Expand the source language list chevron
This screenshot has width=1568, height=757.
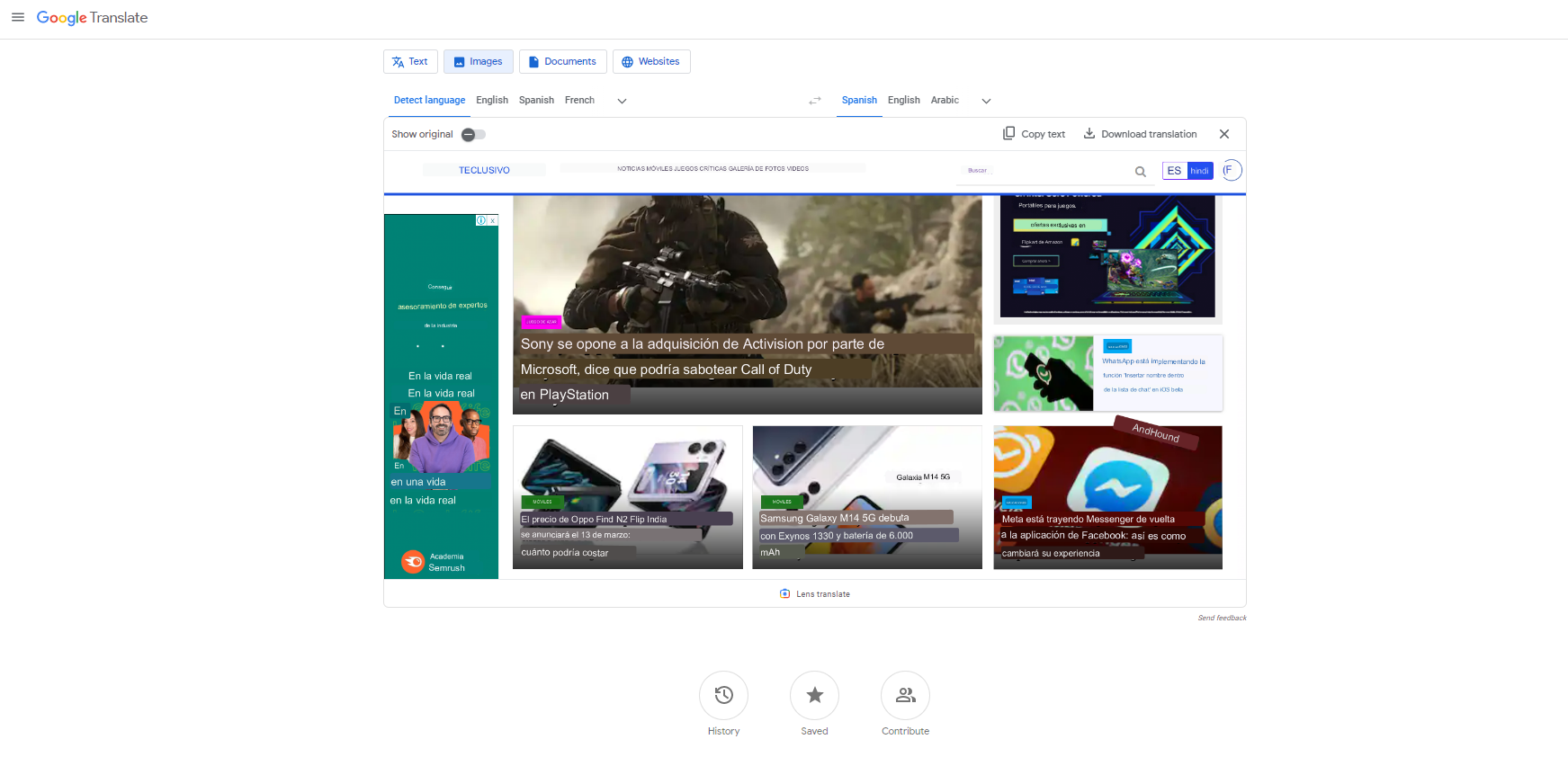pyautogui.click(x=622, y=101)
